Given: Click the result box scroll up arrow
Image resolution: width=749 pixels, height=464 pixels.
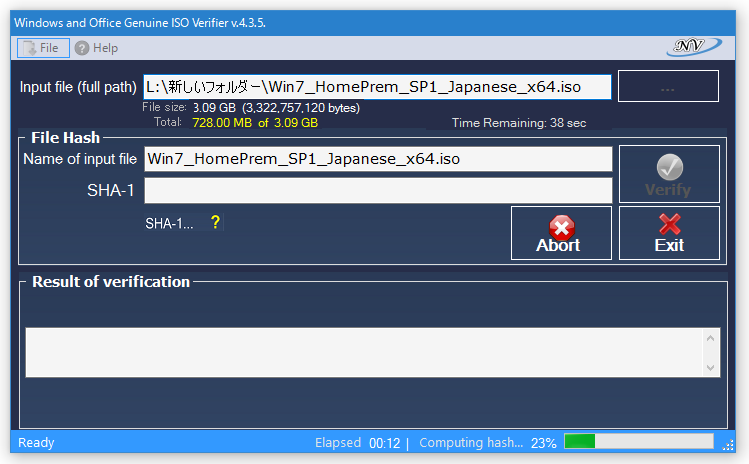Looking at the screenshot, I should (710, 338).
